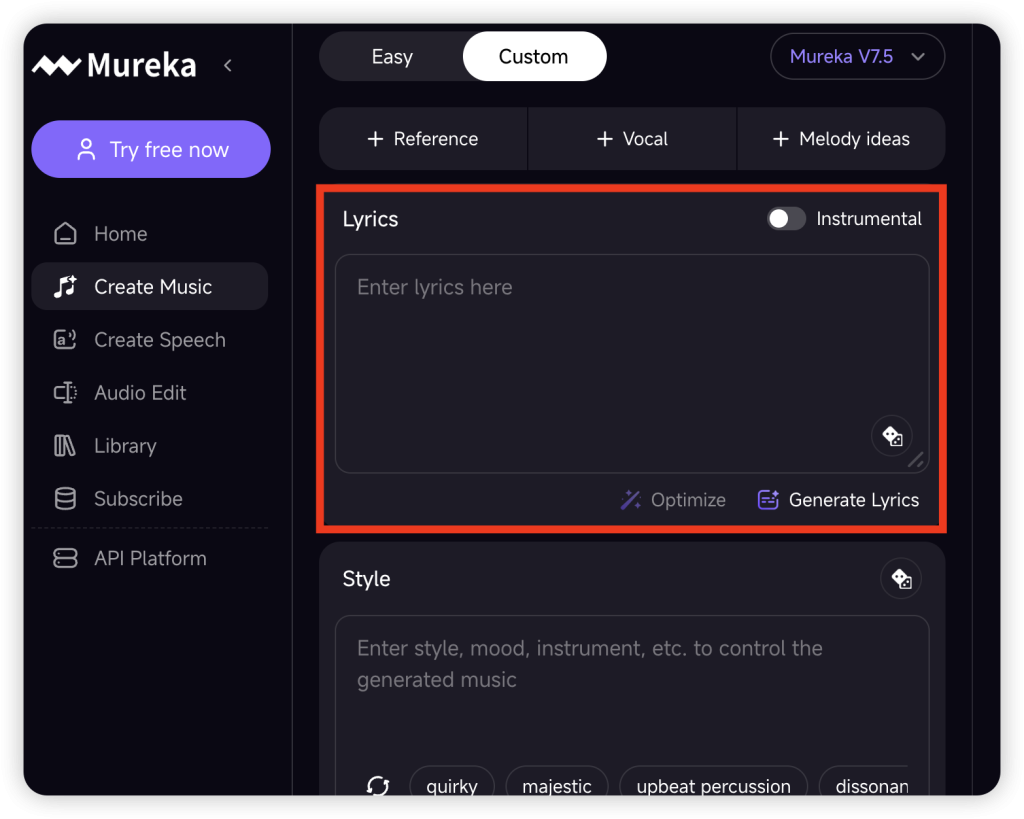Click the random style dice icon
Screen dimensions: 1024x819
tap(901, 579)
